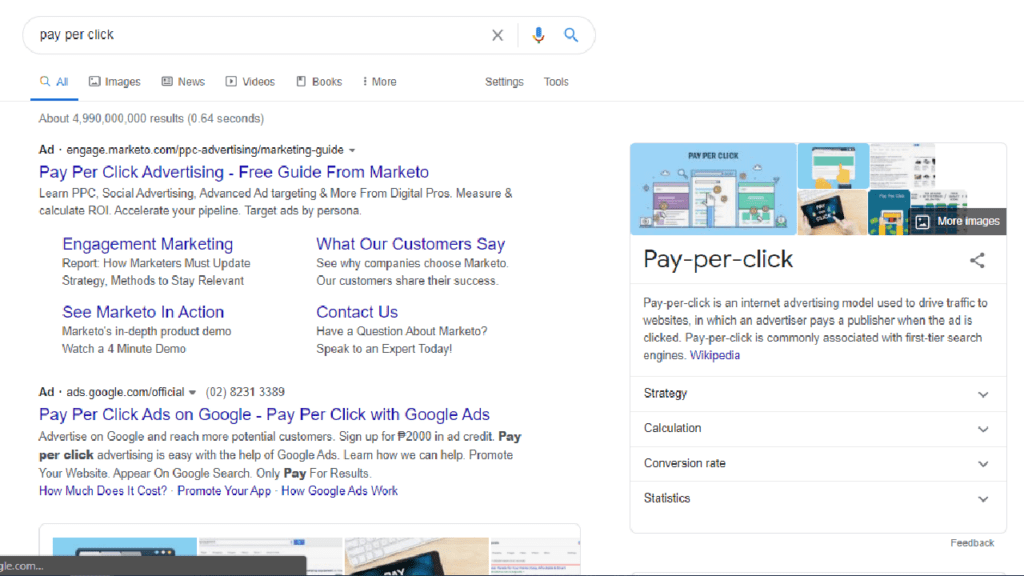Image resolution: width=1024 pixels, height=576 pixels.
Task: Click the share icon on the Pay-per-click panel
Action: coord(977,259)
